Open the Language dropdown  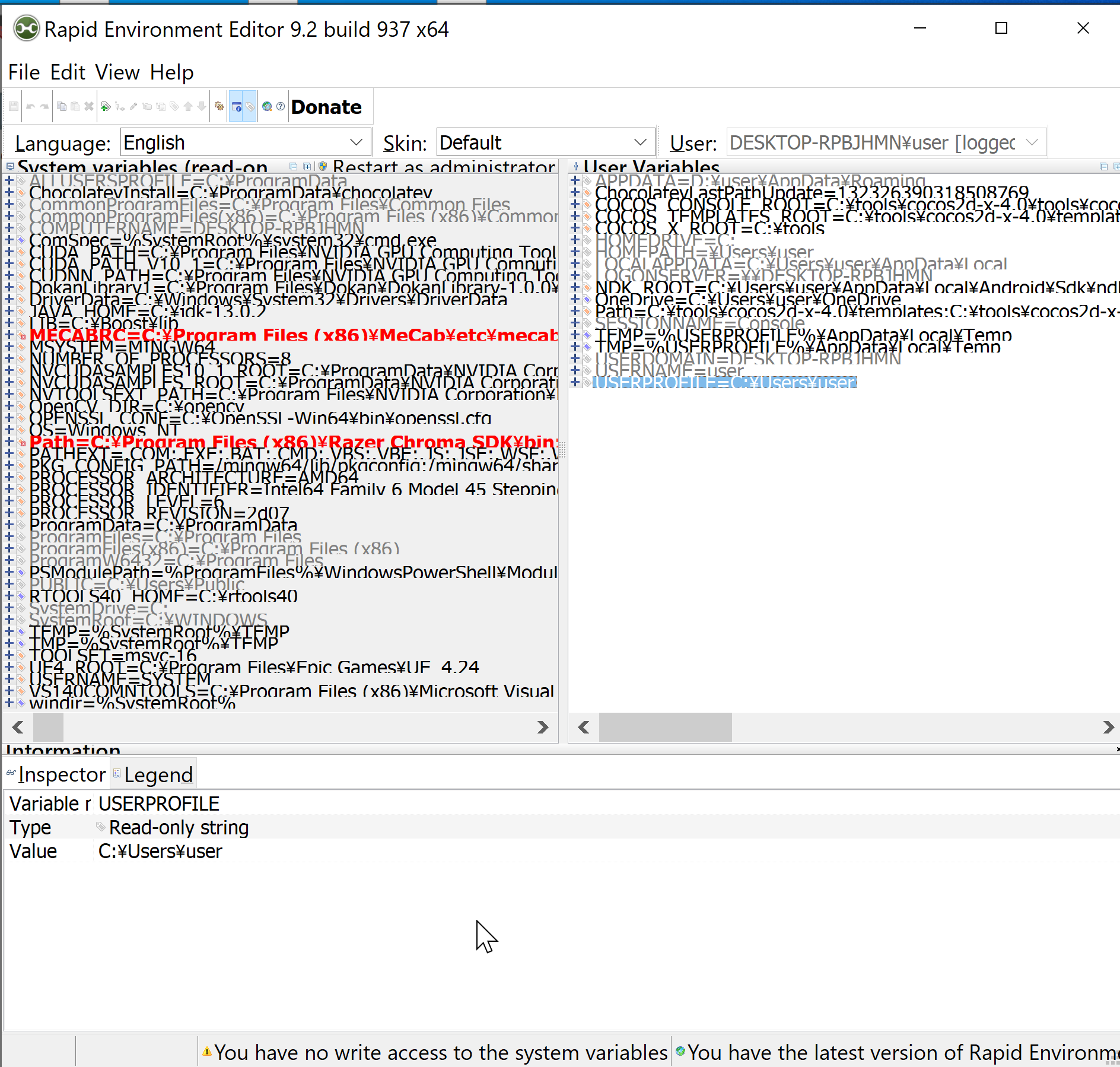coord(246,142)
